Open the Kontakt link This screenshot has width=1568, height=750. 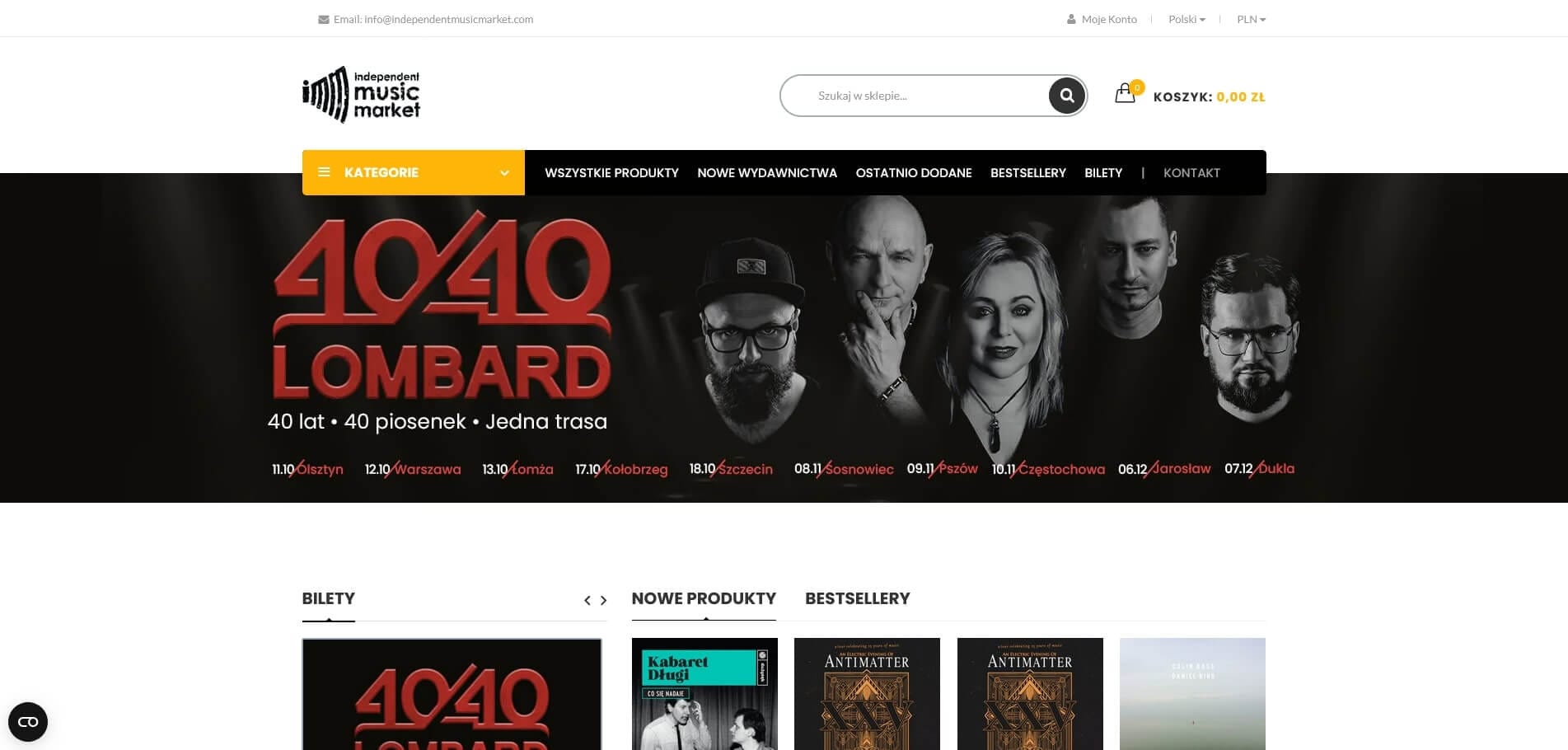tap(1191, 173)
